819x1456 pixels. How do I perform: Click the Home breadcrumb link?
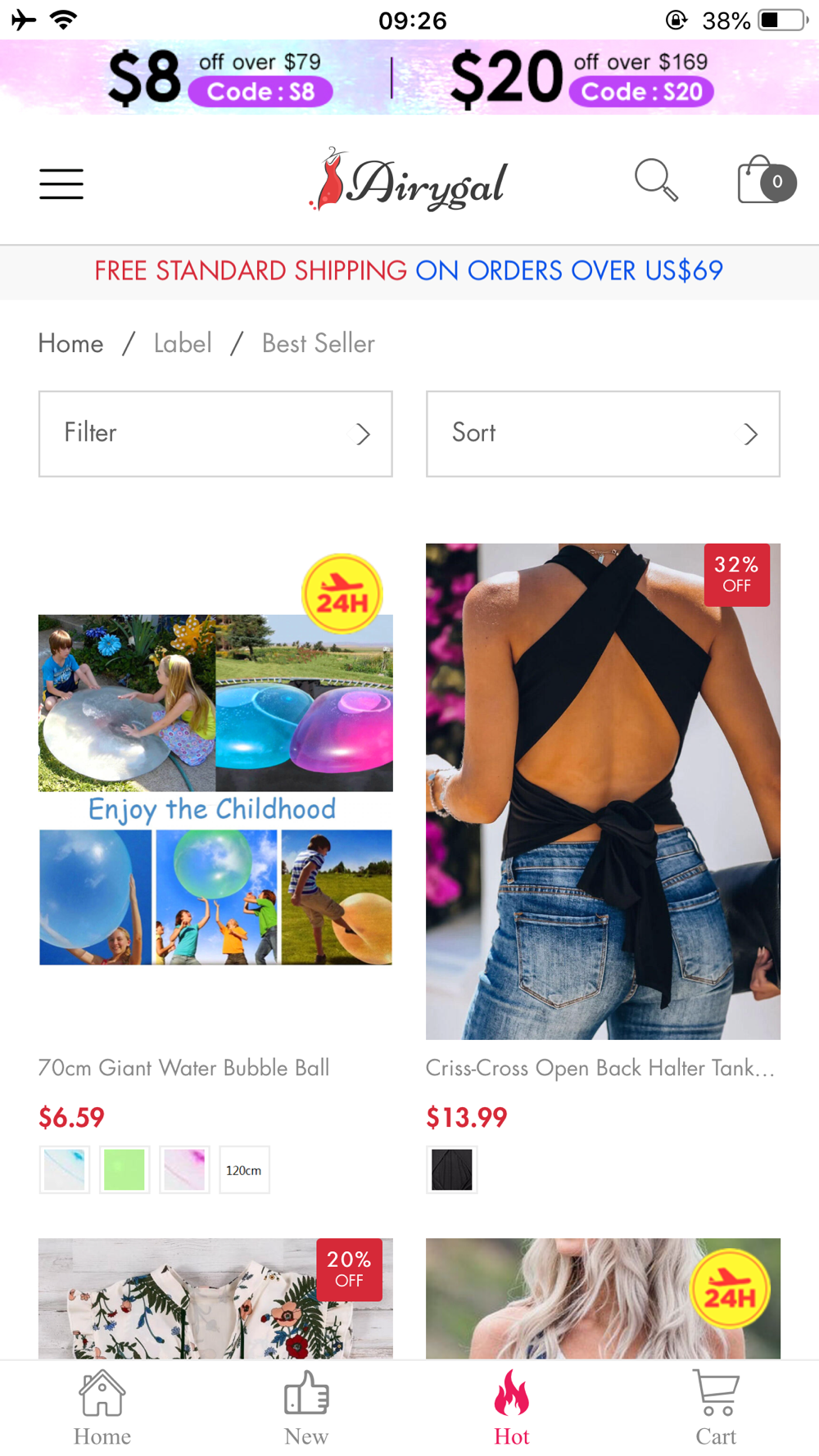pyautogui.click(x=70, y=343)
